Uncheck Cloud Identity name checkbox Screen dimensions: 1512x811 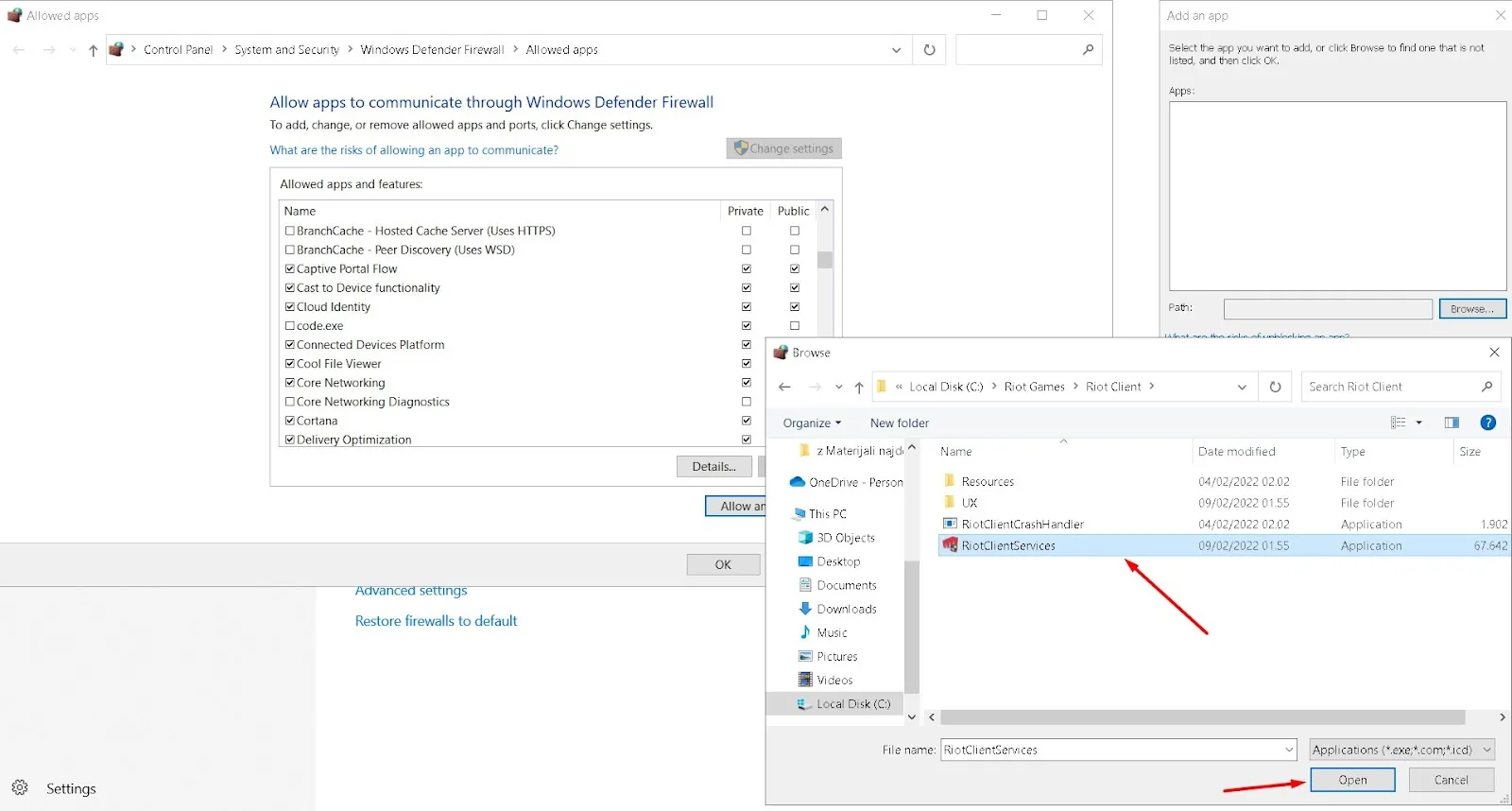tap(290, 306)
